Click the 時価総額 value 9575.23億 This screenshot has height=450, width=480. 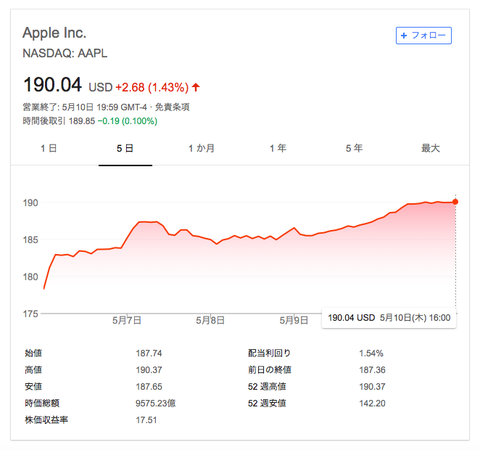coord(156,403)
